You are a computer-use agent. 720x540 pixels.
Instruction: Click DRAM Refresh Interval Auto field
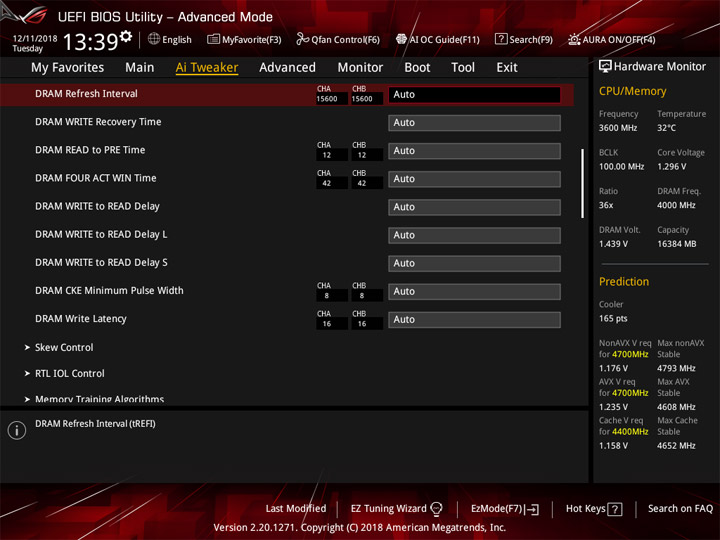[x=474, y=95]
